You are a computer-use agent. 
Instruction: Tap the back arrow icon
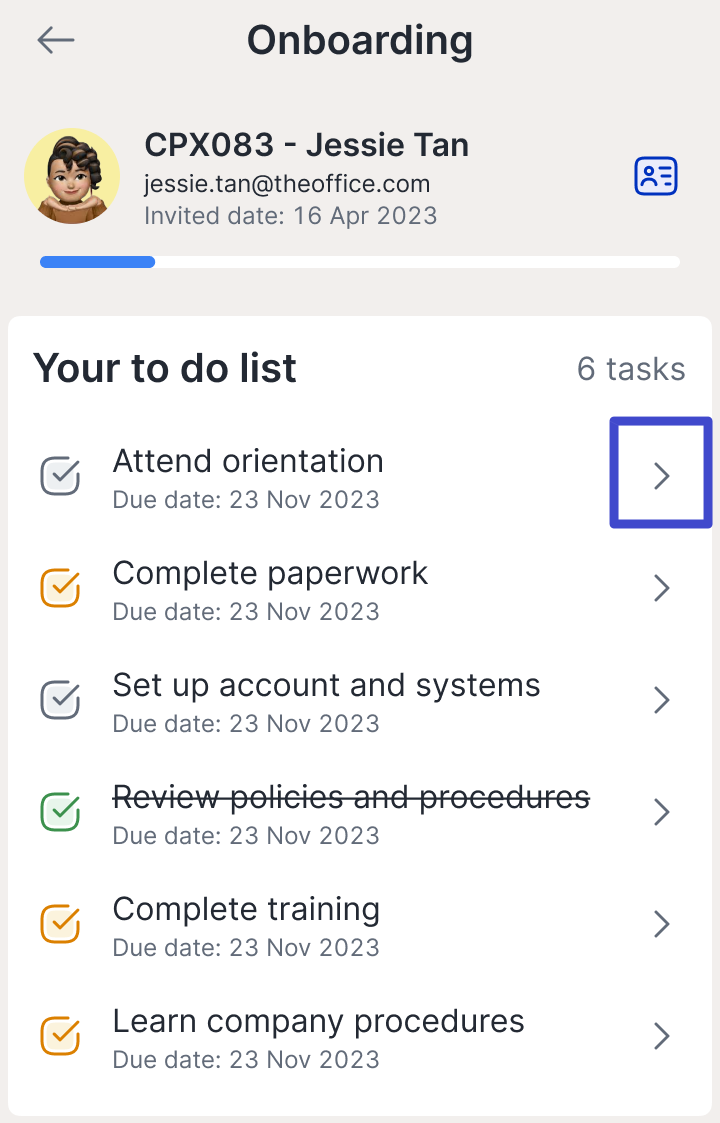tap(56, 40)
